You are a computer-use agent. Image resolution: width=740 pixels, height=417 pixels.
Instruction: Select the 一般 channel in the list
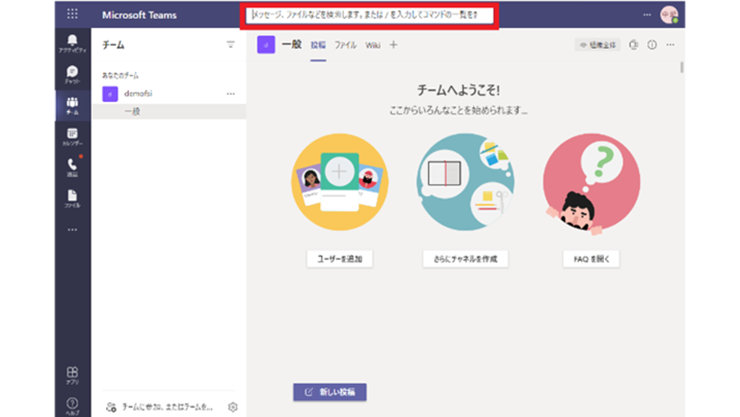pos(169,111)
